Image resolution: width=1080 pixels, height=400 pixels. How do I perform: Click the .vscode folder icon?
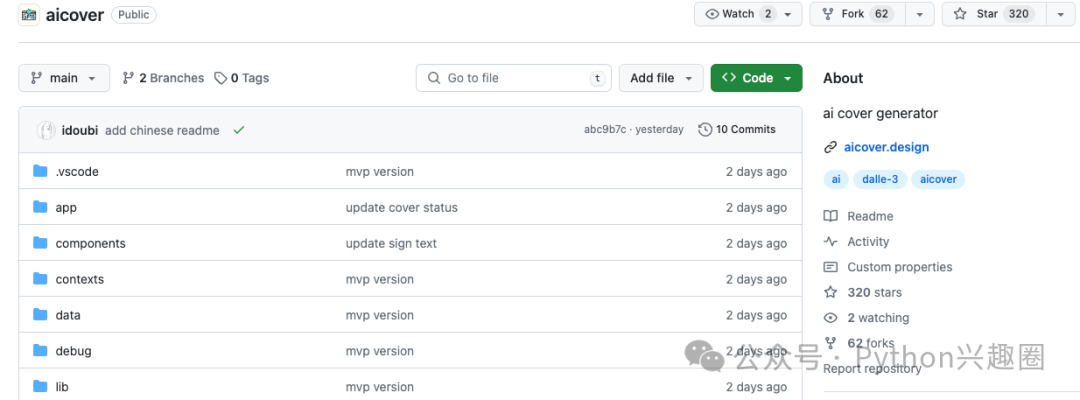[41, 171]
